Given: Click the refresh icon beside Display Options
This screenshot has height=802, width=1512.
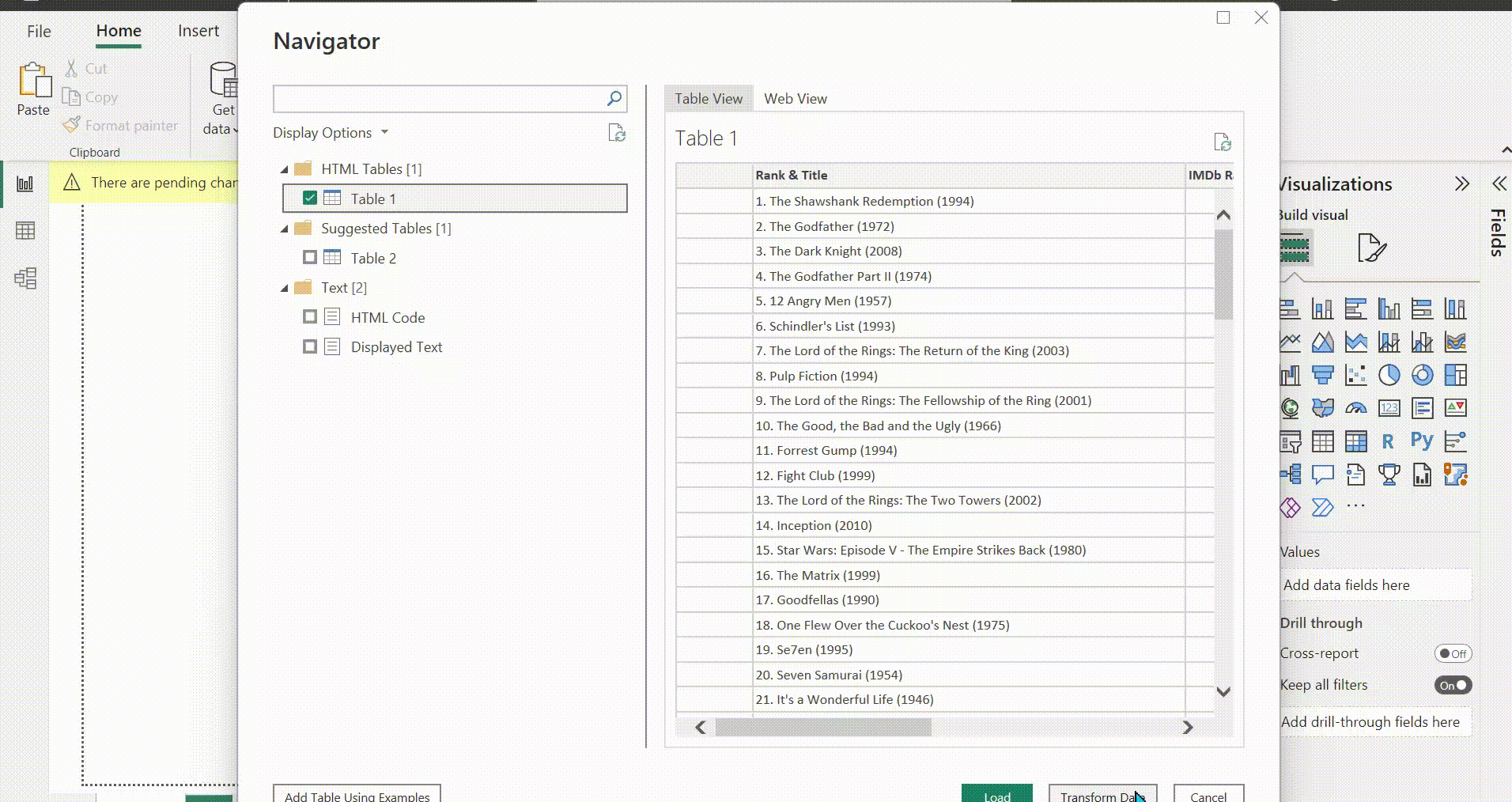Looking at the screenshot, I should pos(617,133).
